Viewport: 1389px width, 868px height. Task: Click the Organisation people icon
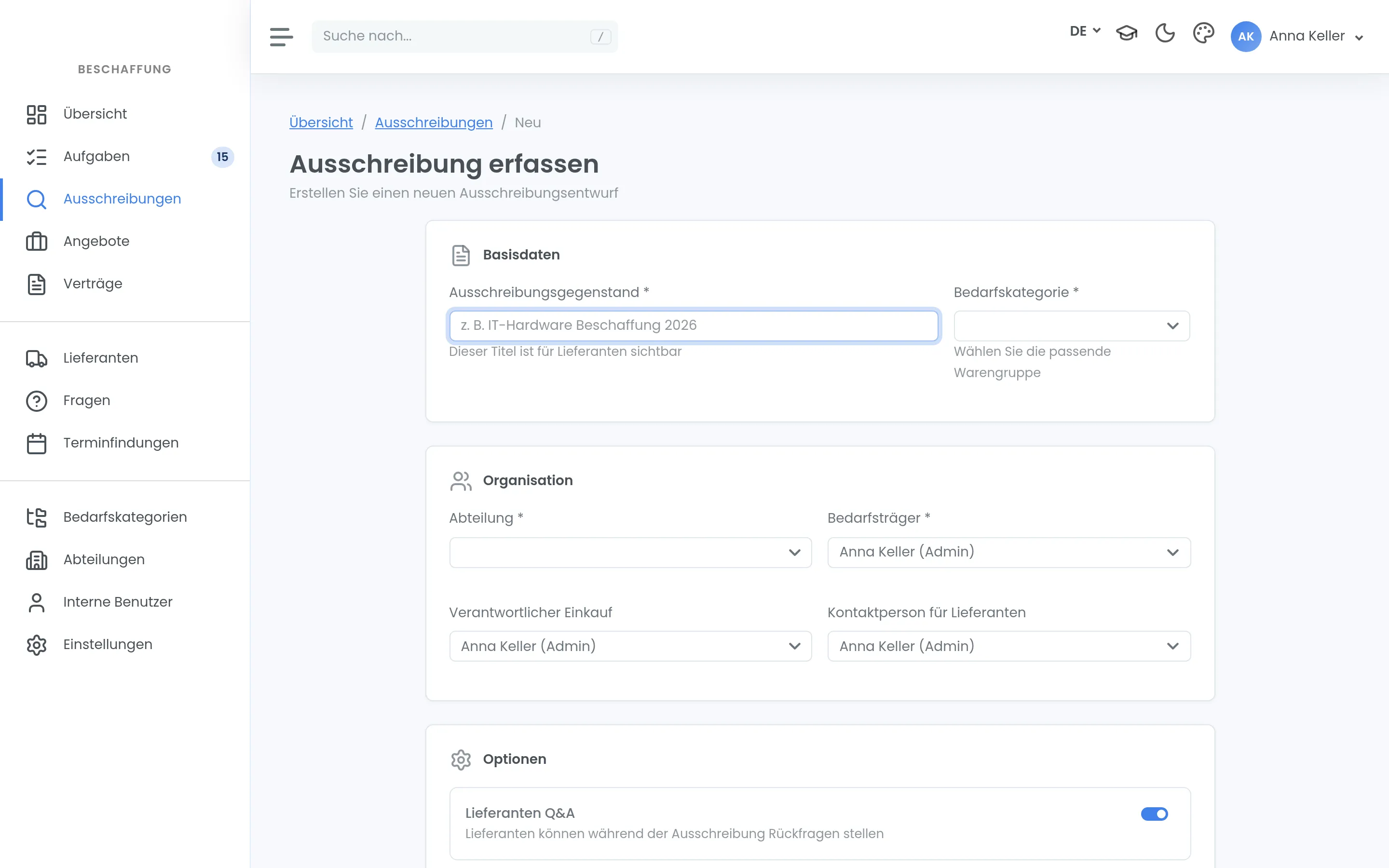click(x=461, y=481)
